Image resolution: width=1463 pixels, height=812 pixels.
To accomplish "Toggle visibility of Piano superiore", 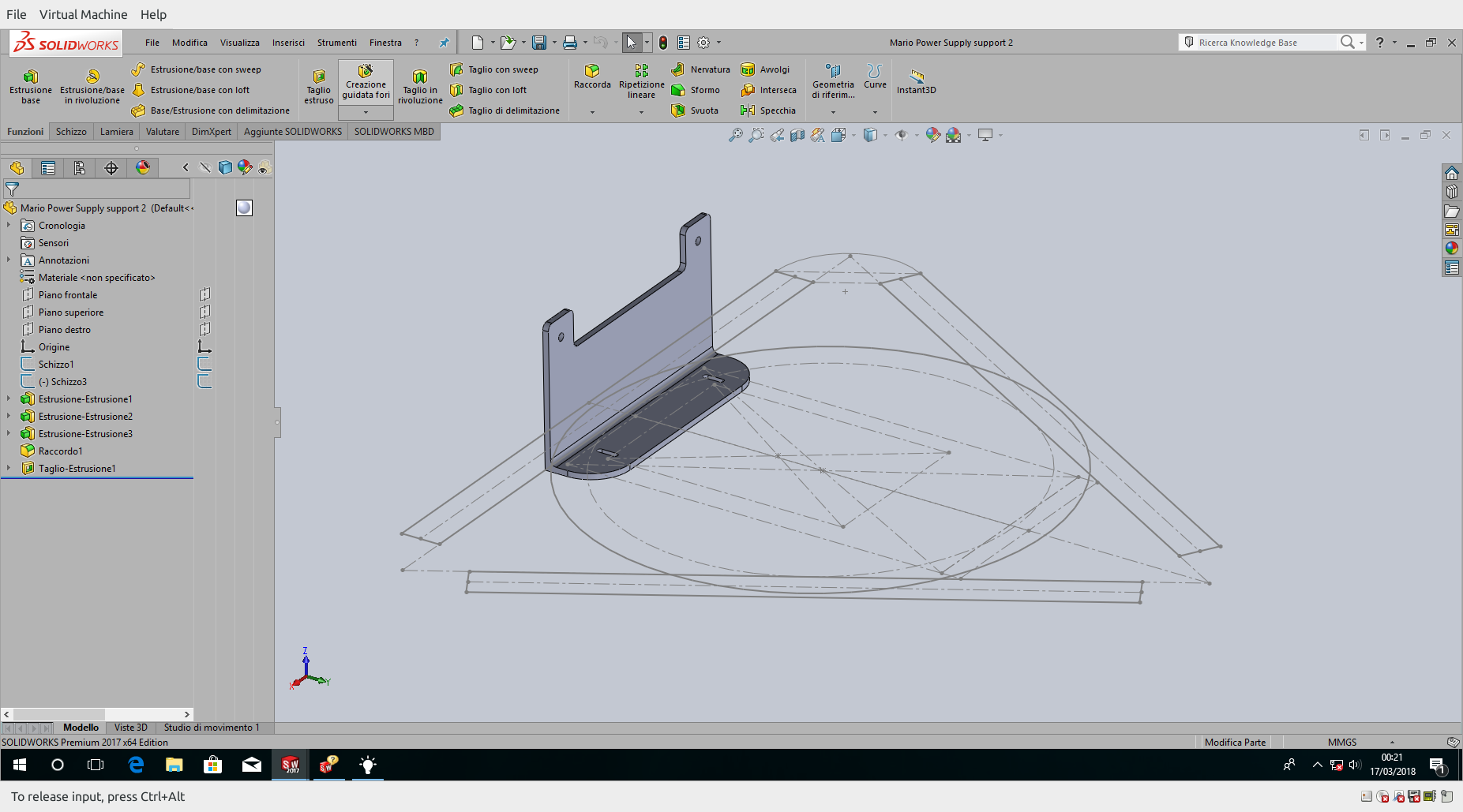I will coord(204,312).
